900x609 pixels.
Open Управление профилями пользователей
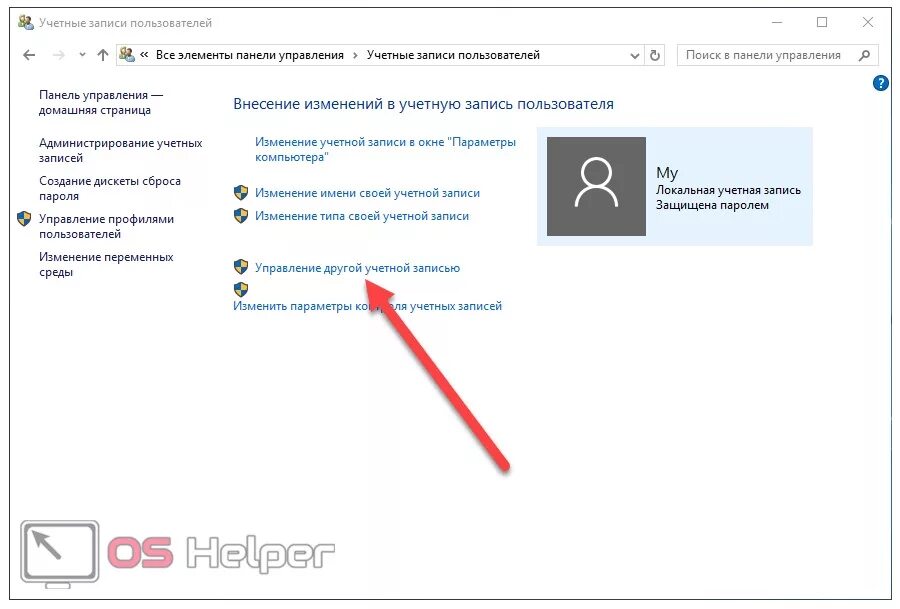pos(106,226)
